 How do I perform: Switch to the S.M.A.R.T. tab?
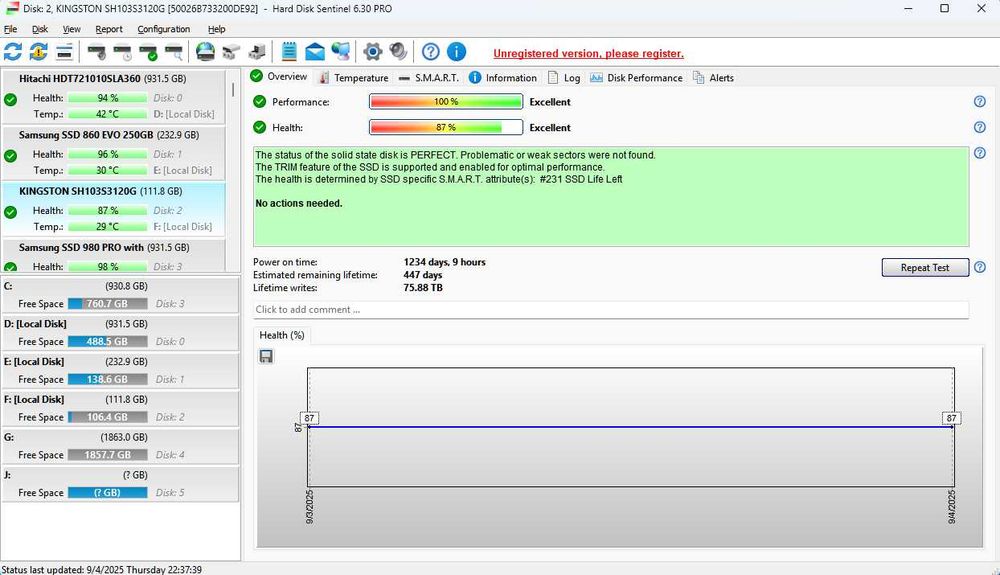pos(429,77)
